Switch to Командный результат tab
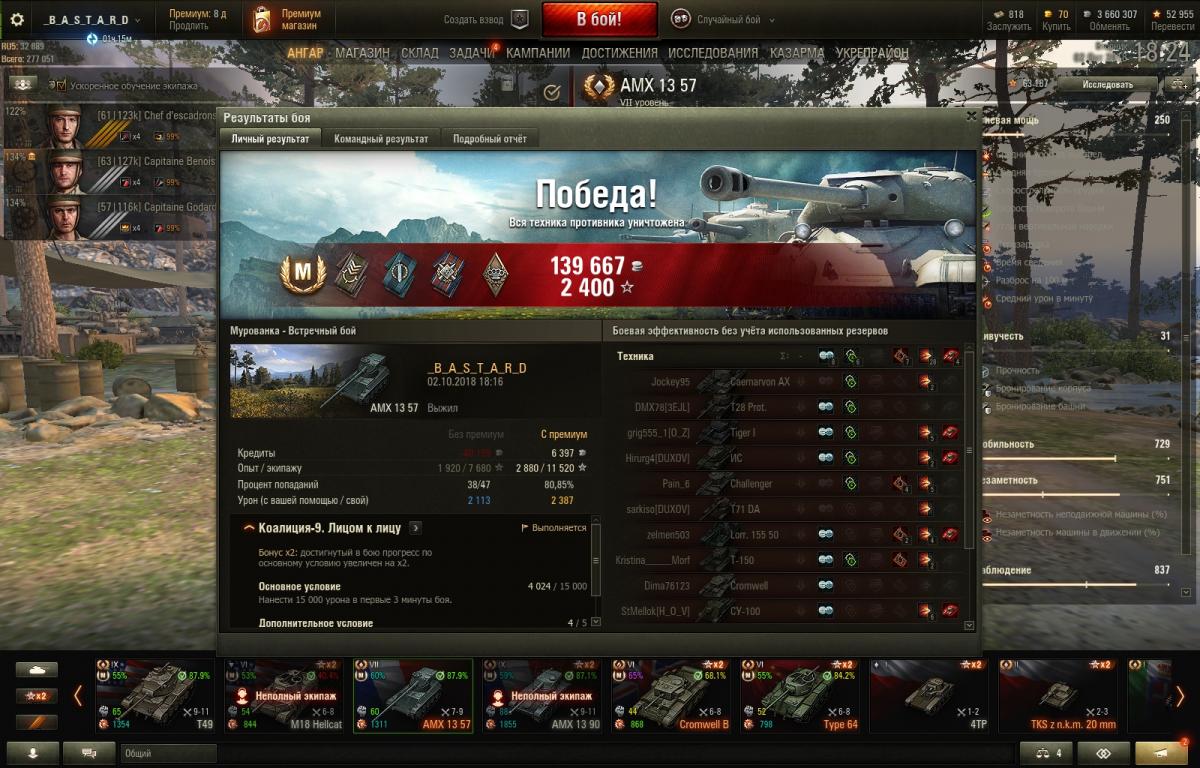Viewport: 1200px width, 768px height. pyautogui.click(x=381, y=139)
